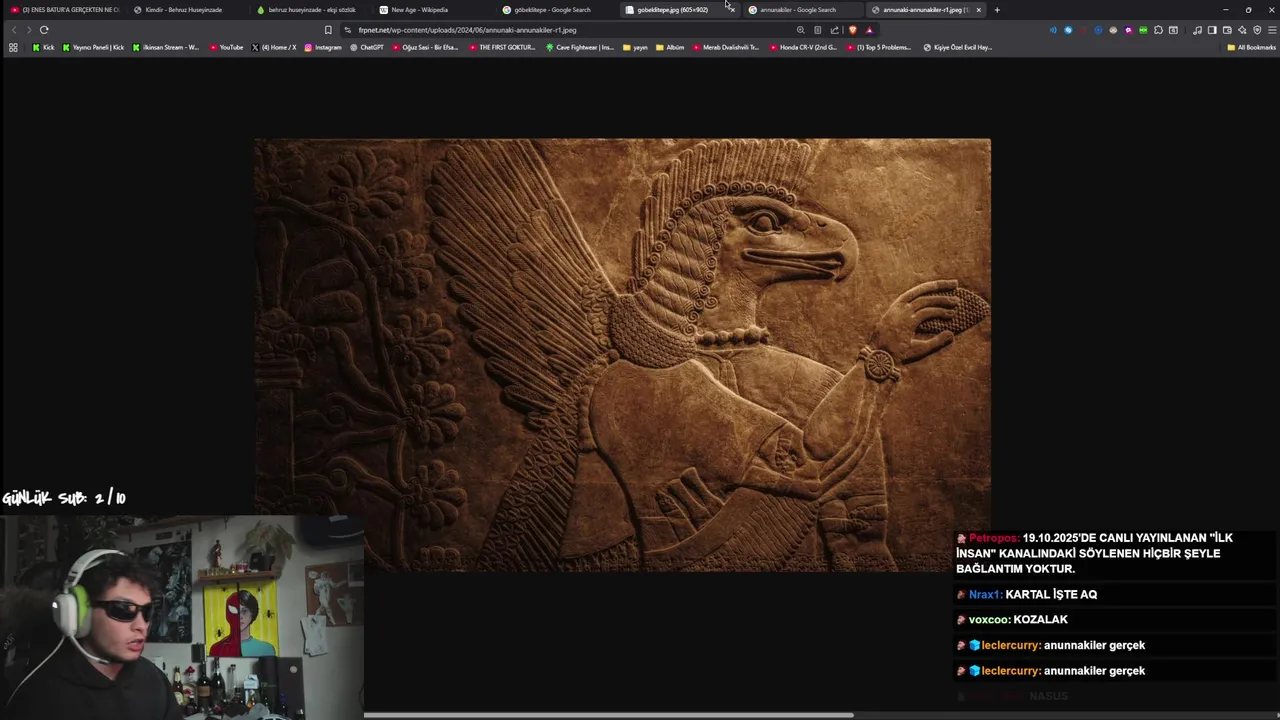Go back with the back arrow
This screenshot has height=720, width=1280.
click(x=14, y=30)
